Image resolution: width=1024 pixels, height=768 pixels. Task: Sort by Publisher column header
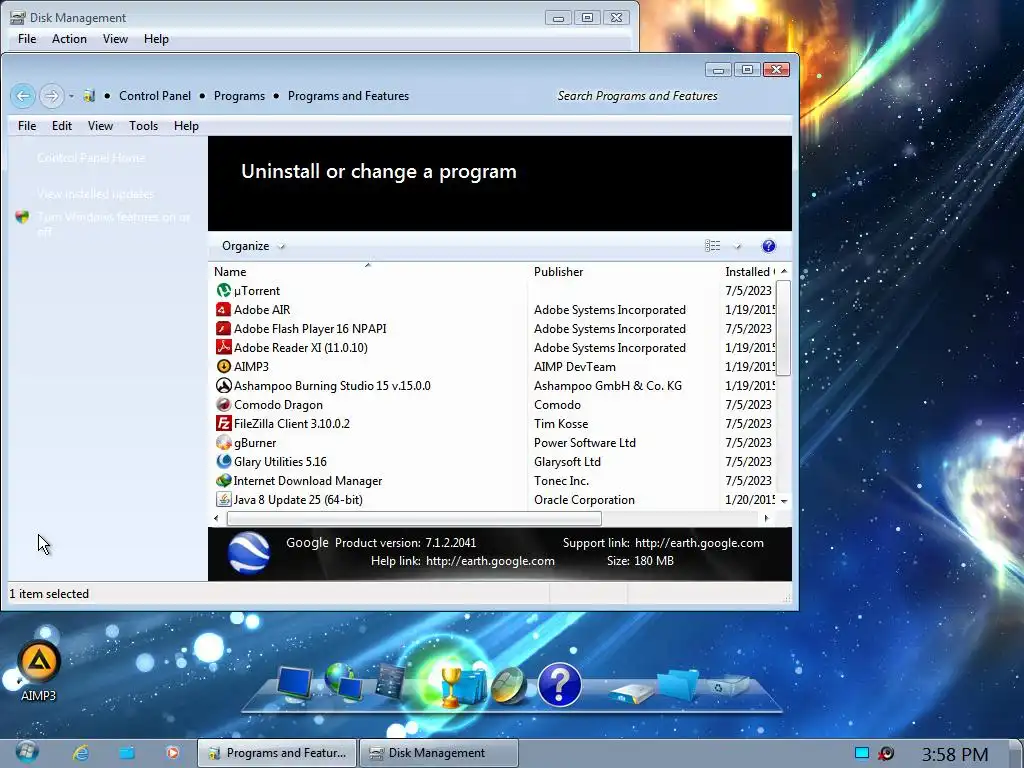tap(623, 272)
